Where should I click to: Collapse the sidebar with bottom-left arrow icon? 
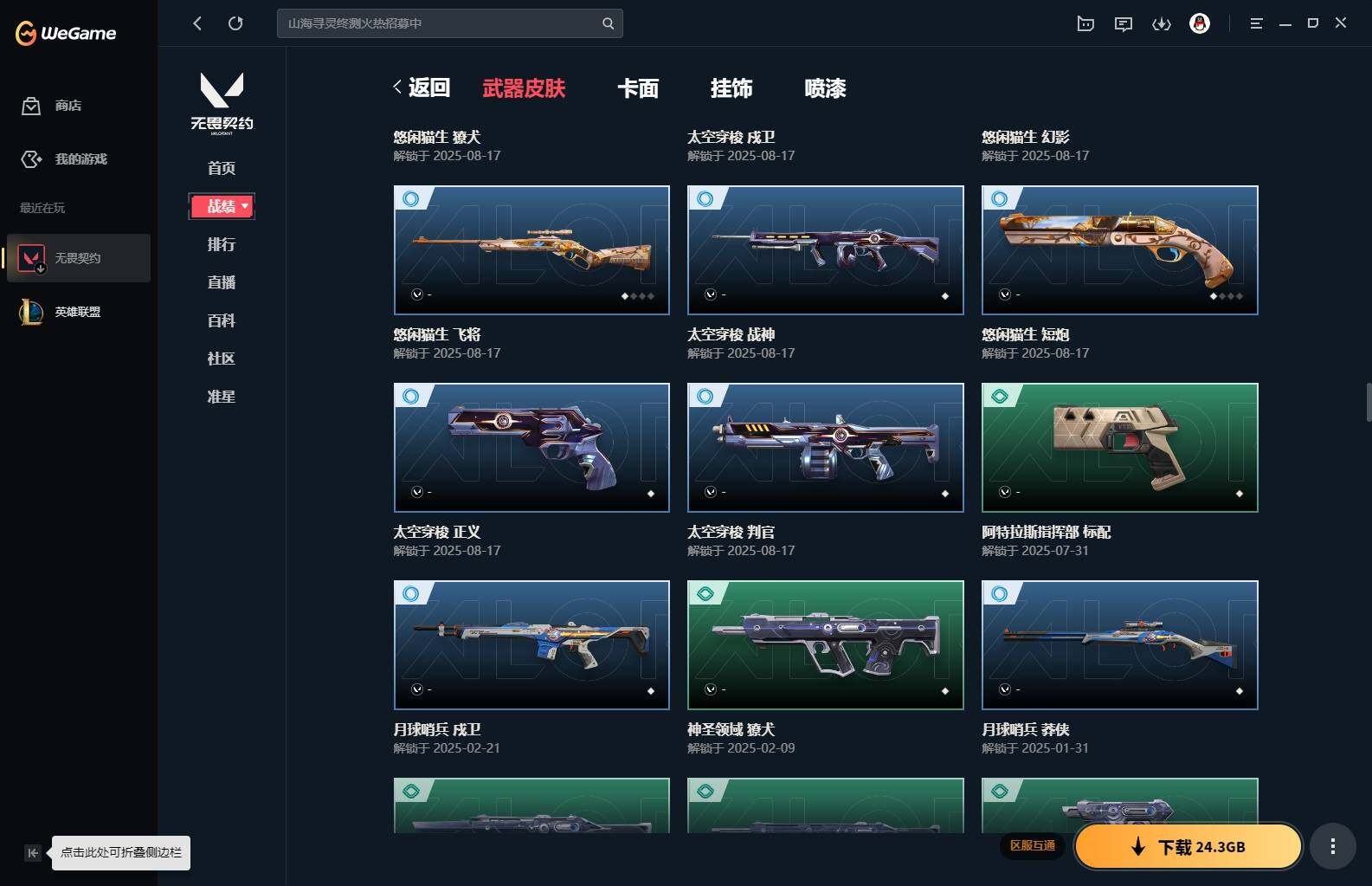coord(32,853)
